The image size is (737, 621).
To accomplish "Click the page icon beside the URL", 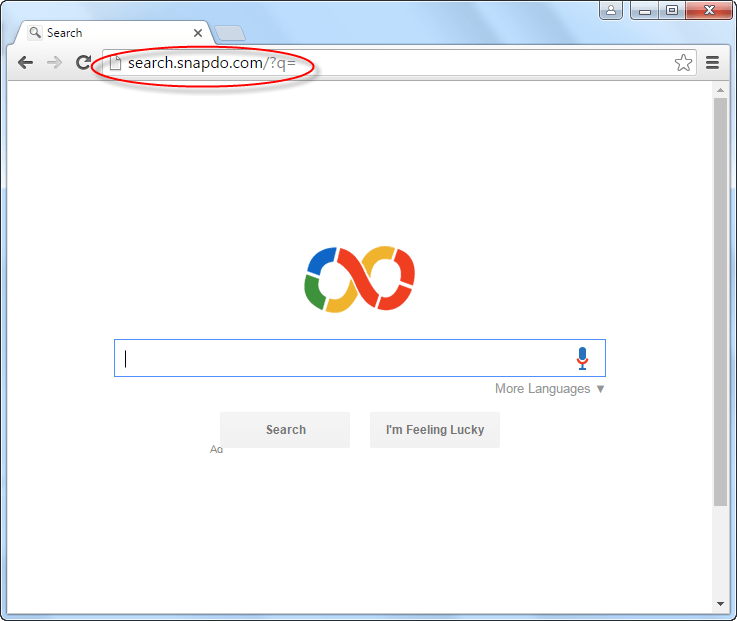I will 115,63.
